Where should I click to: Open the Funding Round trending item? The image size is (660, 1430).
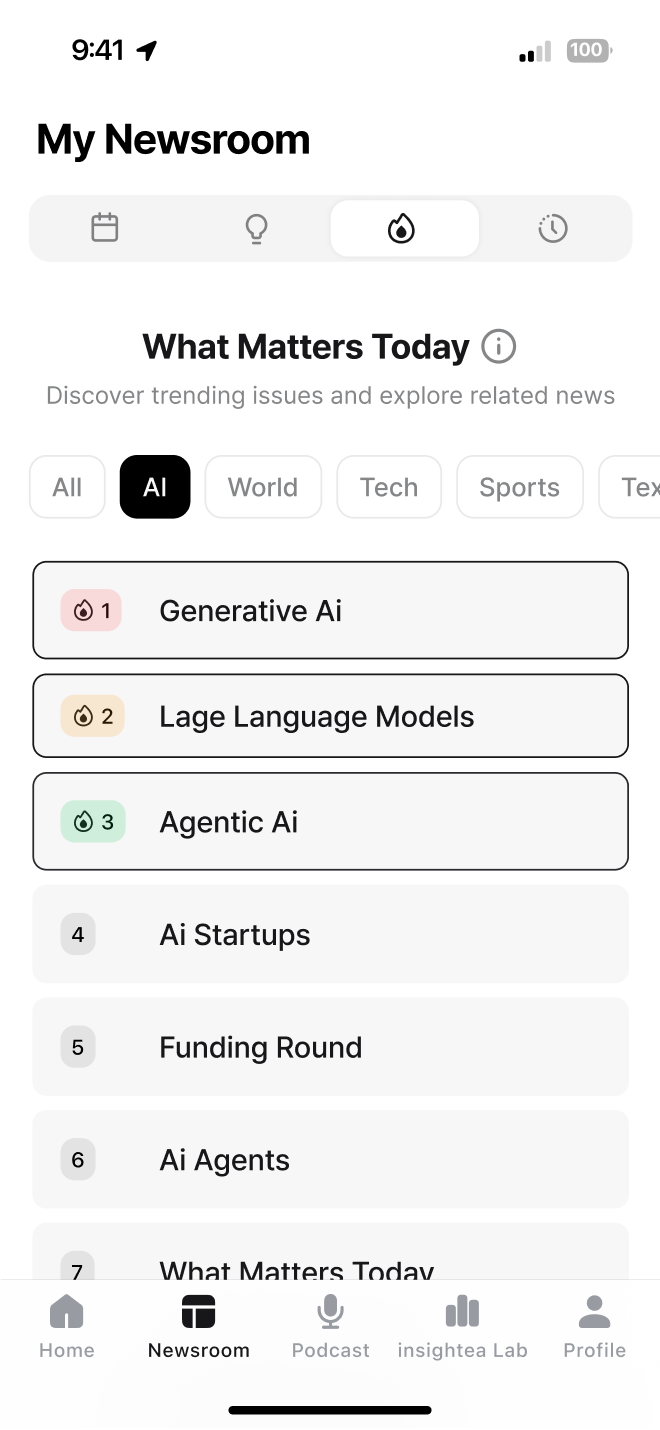coord(330,1046)
